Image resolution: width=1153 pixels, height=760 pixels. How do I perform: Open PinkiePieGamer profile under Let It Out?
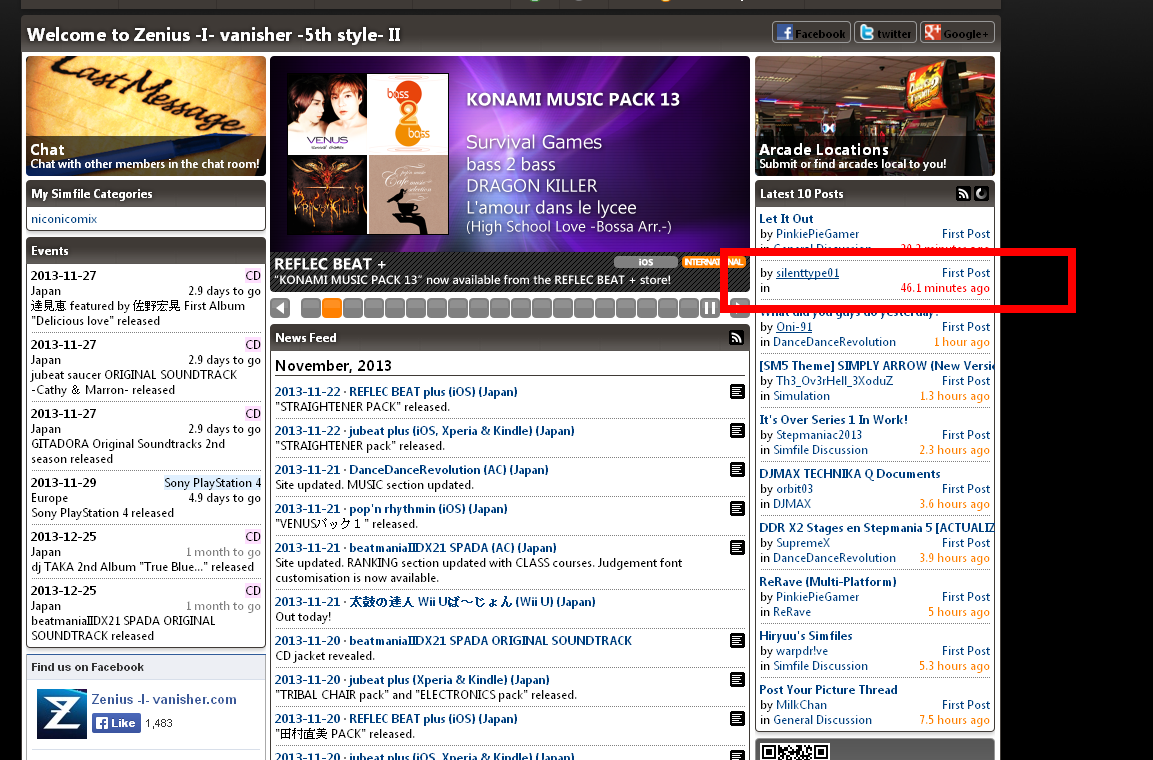[817, 234]
